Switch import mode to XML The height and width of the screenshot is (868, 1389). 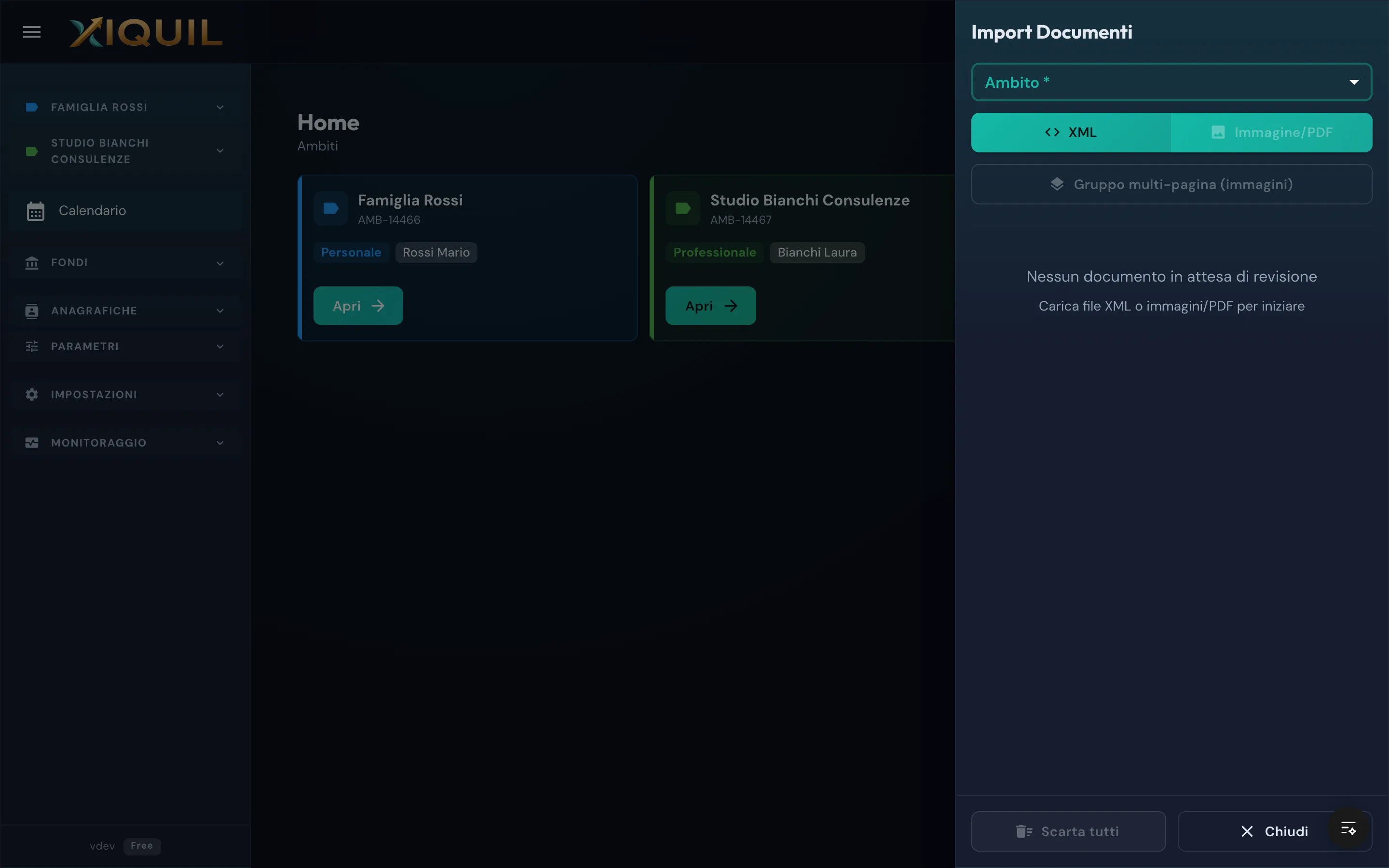point(1071,133)
